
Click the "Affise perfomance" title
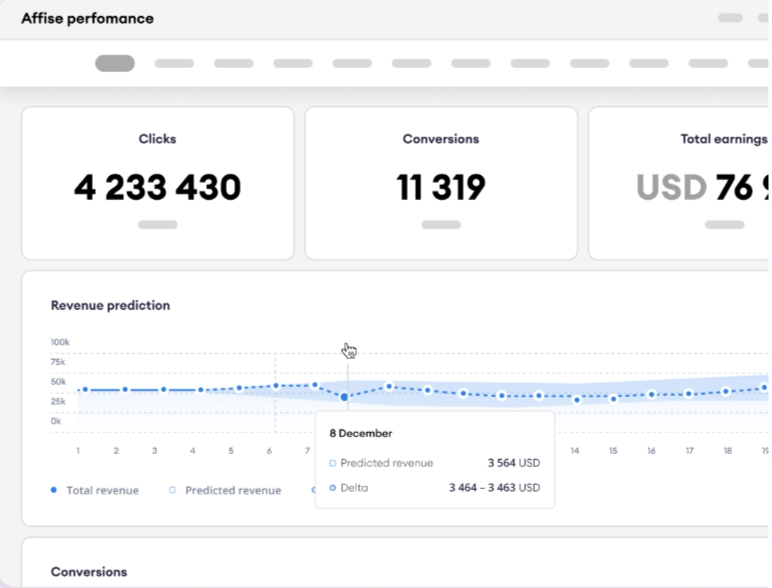pos(87,19)
